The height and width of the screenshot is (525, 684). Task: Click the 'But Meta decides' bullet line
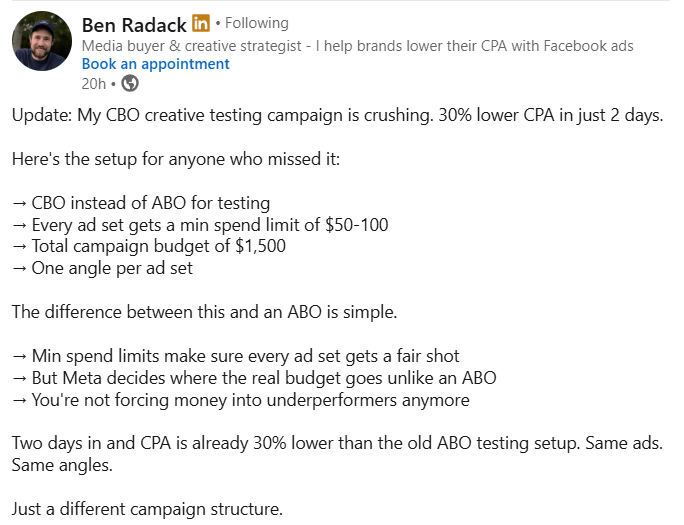click(x=254, y=378)
